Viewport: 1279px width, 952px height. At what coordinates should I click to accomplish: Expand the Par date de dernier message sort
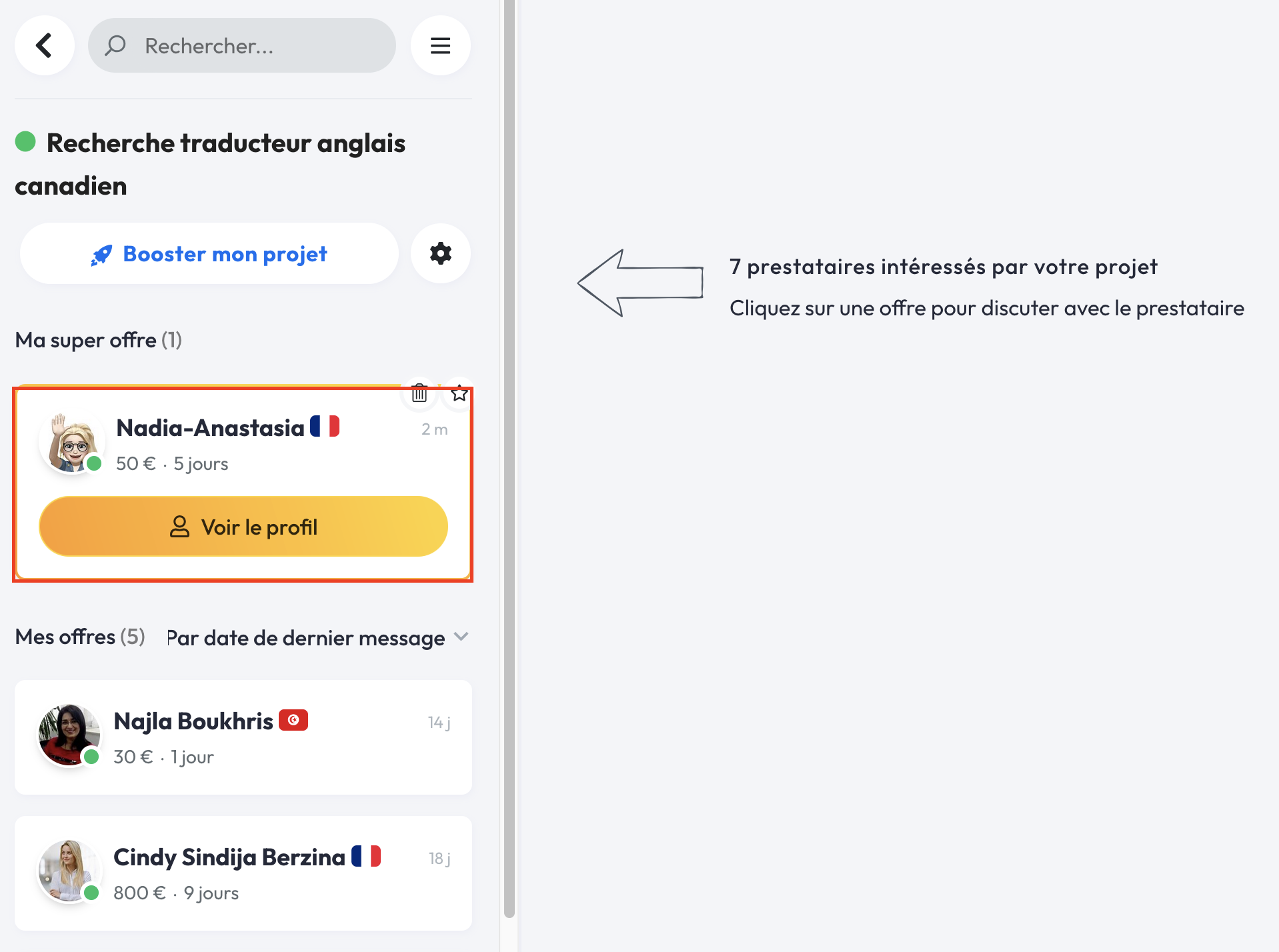tap(307, 638)
